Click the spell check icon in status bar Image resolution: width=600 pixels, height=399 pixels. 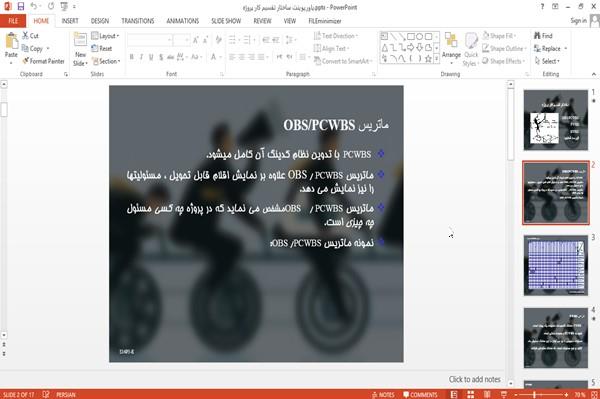pos(46,394)
